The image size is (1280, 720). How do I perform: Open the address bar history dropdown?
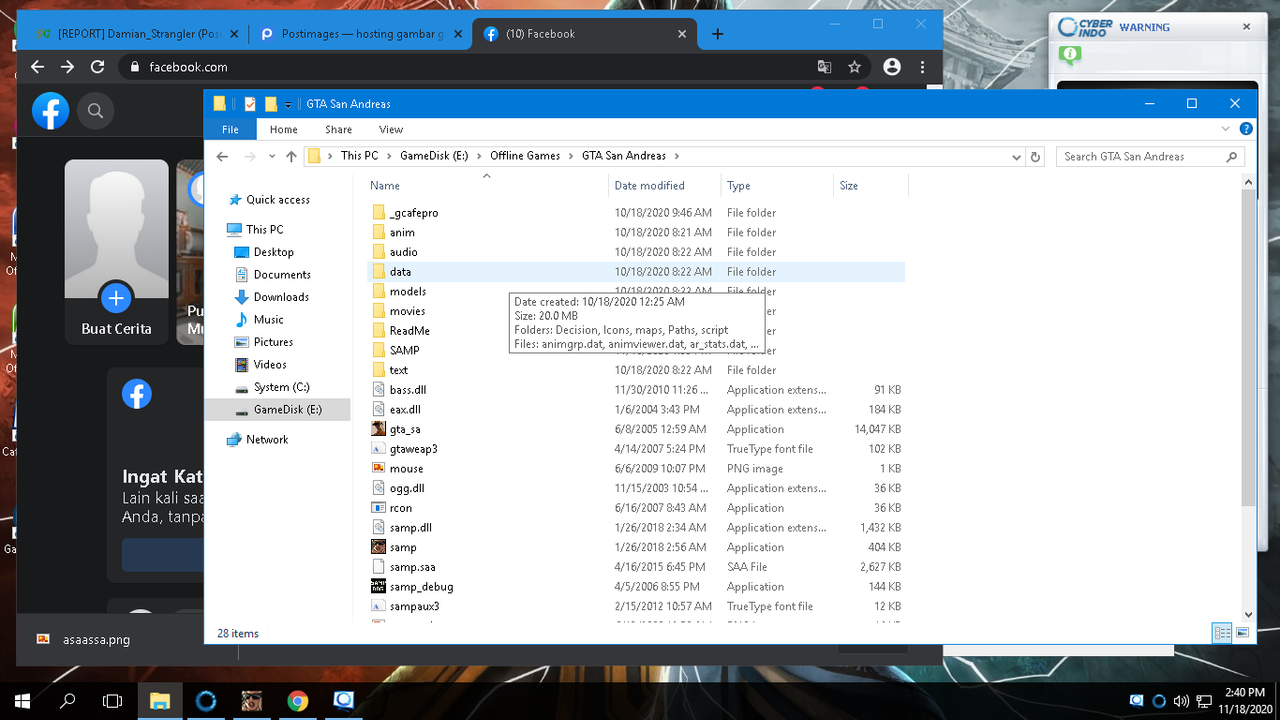(1017, 157)
